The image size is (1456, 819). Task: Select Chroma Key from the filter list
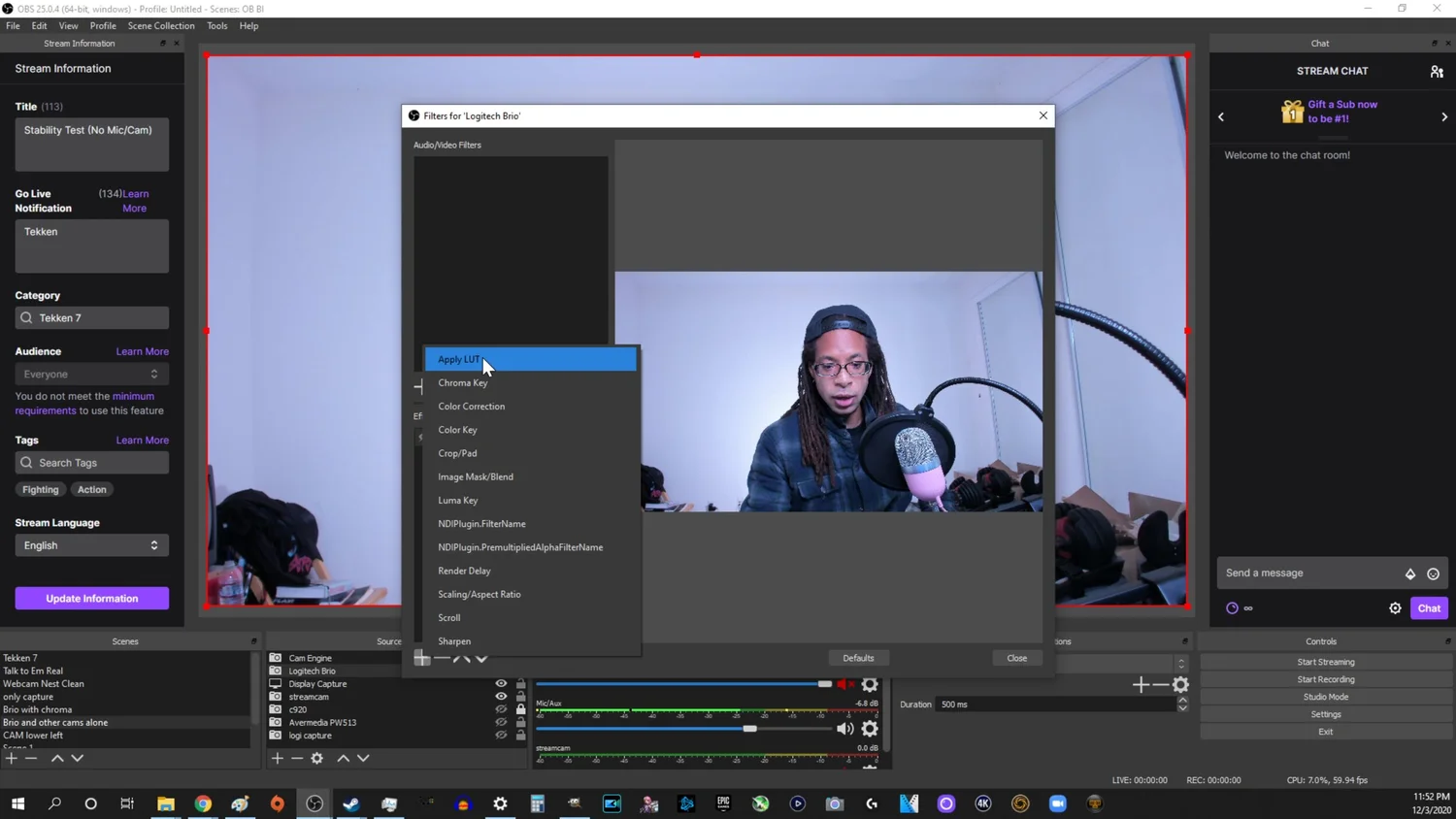[x=463, y=382]
